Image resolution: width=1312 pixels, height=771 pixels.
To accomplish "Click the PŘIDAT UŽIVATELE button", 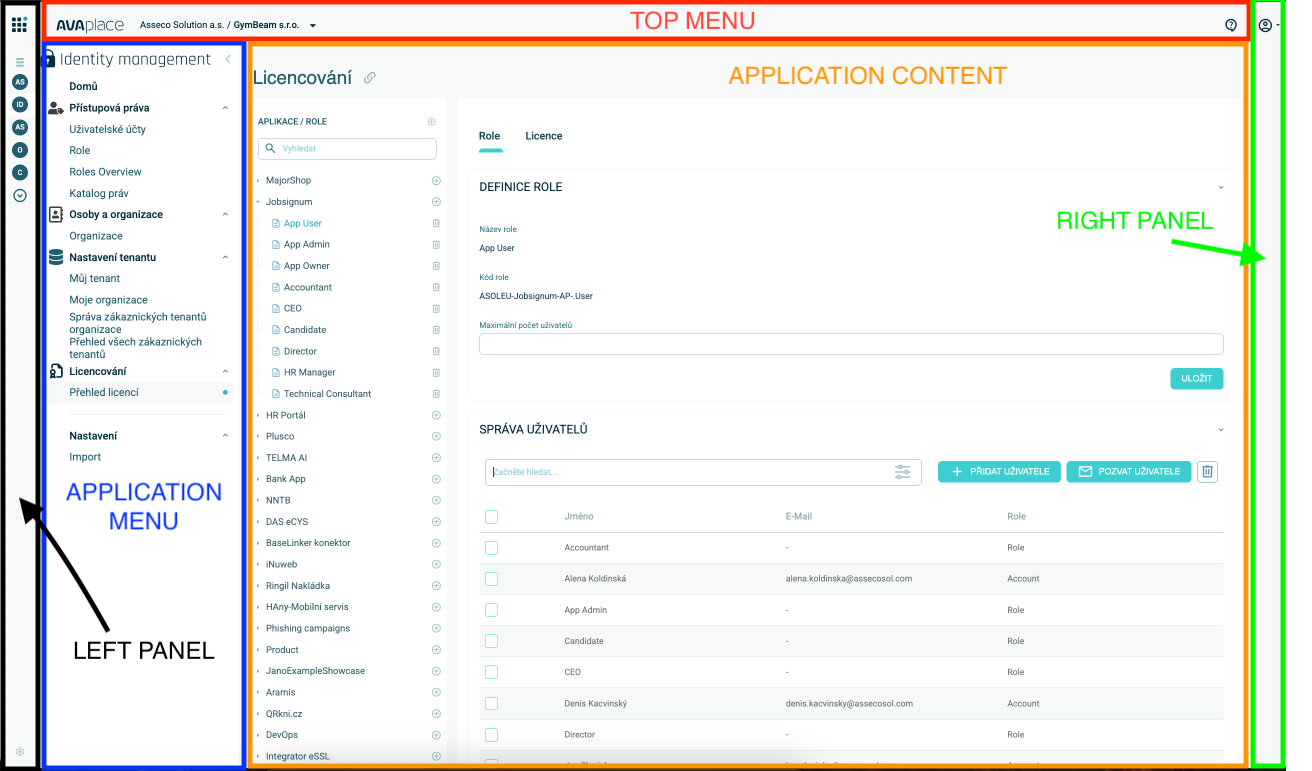I will [x=998, y=472].
